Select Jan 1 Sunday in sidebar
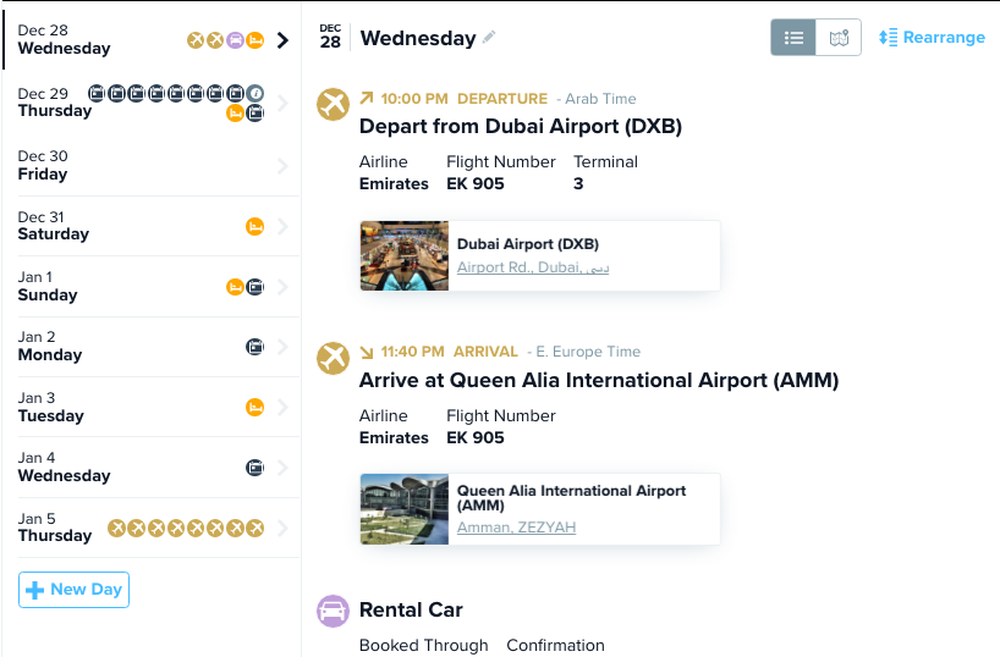This screenshot has width=1000, height=657. 151,286
